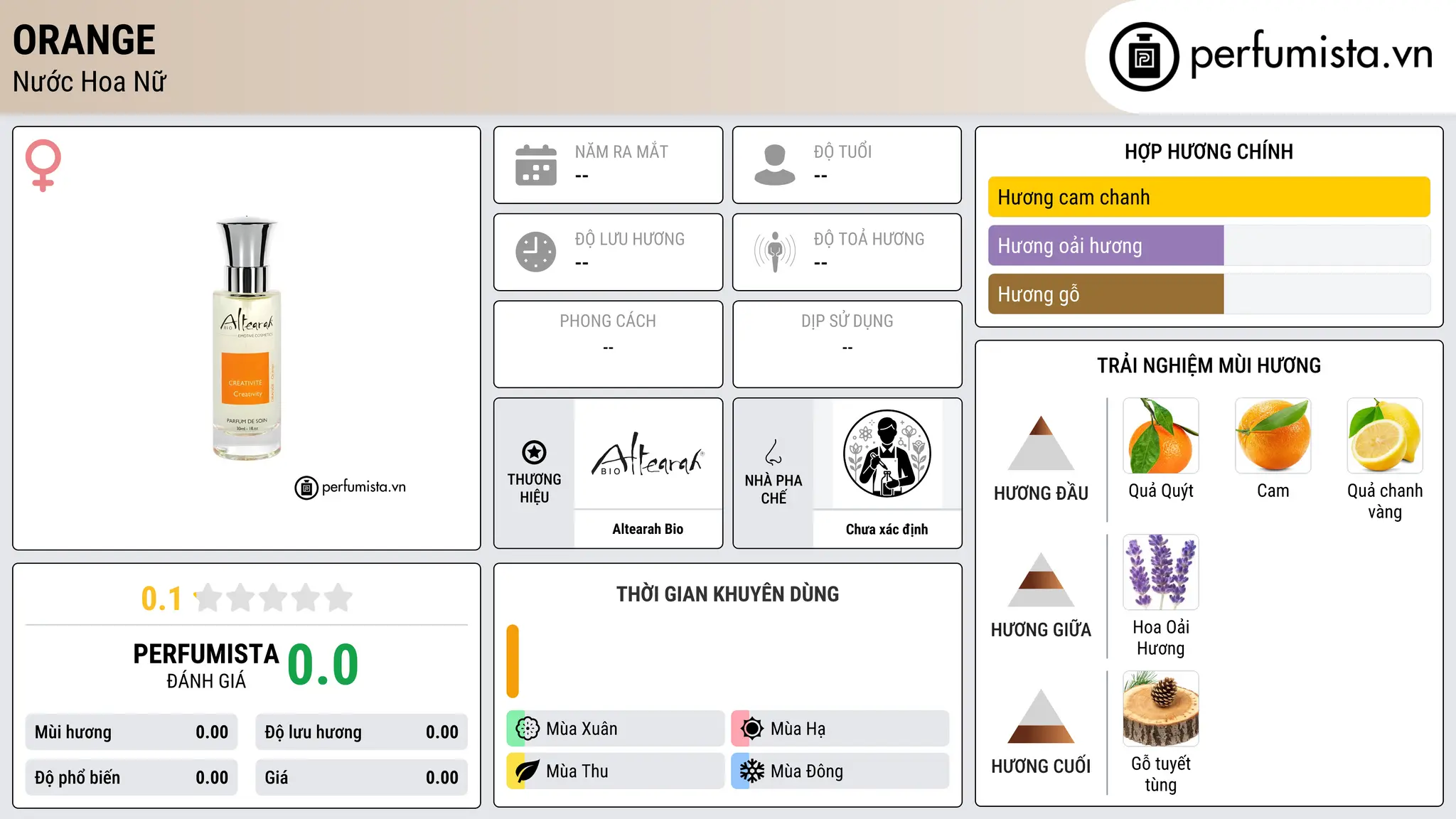Click the clock icon beside Độ lưu hương
Image resolution: width=1456 pixels, height=819 pixels.
[x=536, y=252]
